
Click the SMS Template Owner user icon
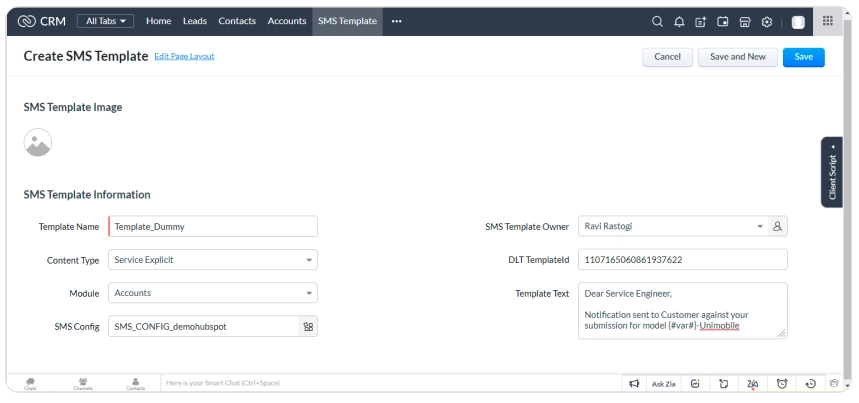click(777, 227)
